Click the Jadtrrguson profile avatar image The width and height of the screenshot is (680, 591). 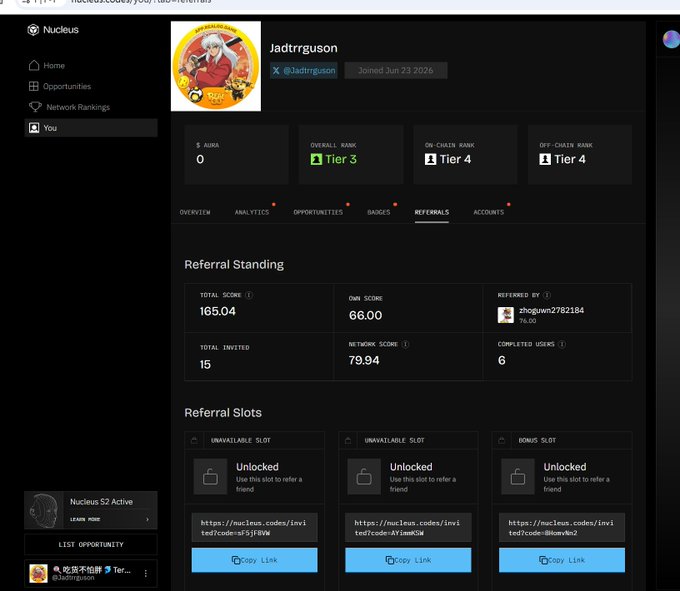pos(216,66)
